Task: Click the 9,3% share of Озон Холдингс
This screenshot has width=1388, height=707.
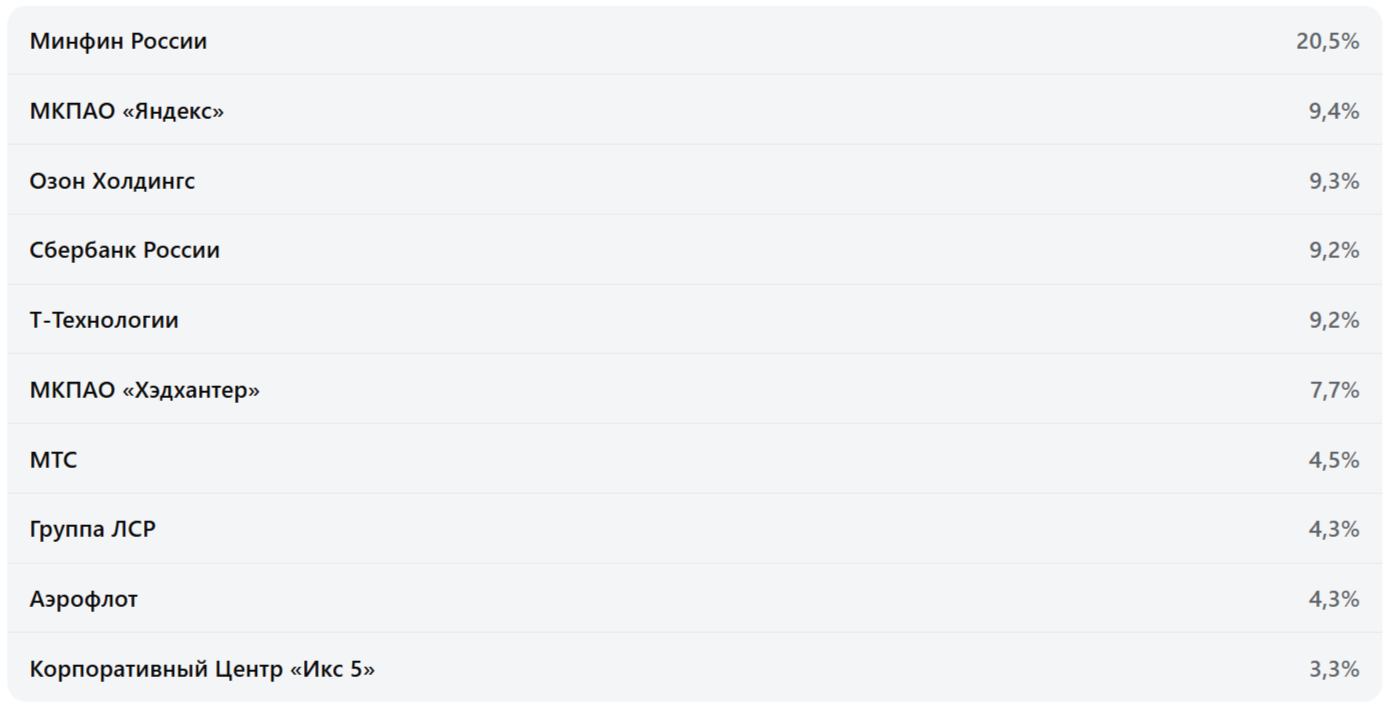Action: pos(1334,181)
